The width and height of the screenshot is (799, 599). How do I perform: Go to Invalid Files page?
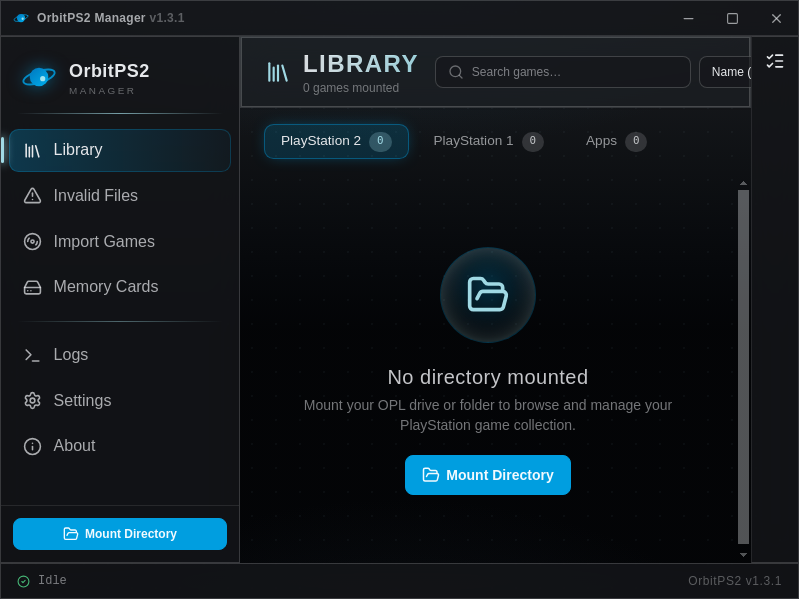(120, 196)
